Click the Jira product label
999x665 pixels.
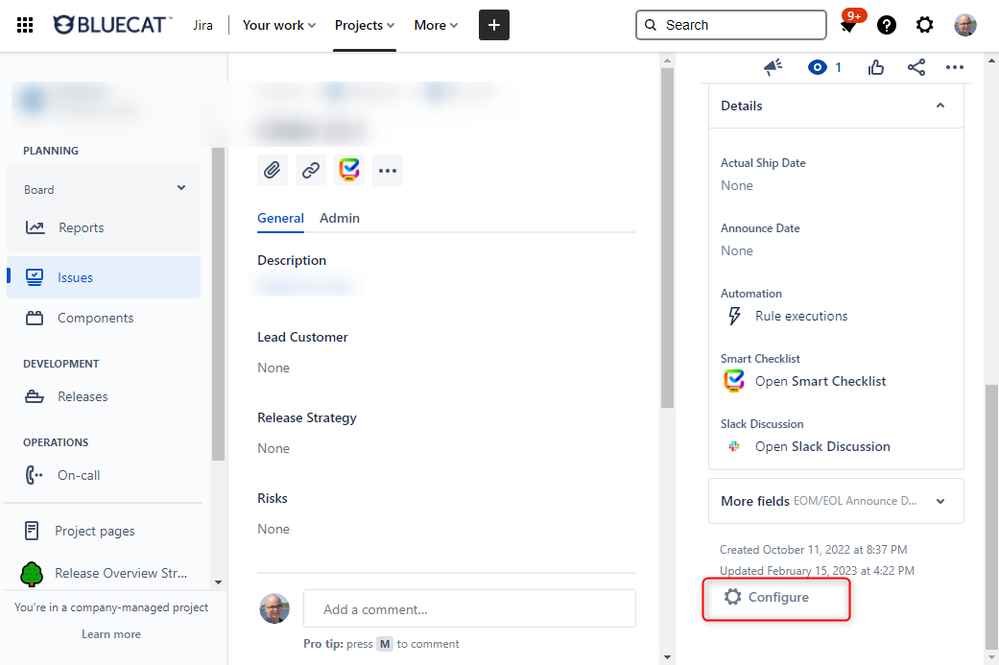[203, 25]
